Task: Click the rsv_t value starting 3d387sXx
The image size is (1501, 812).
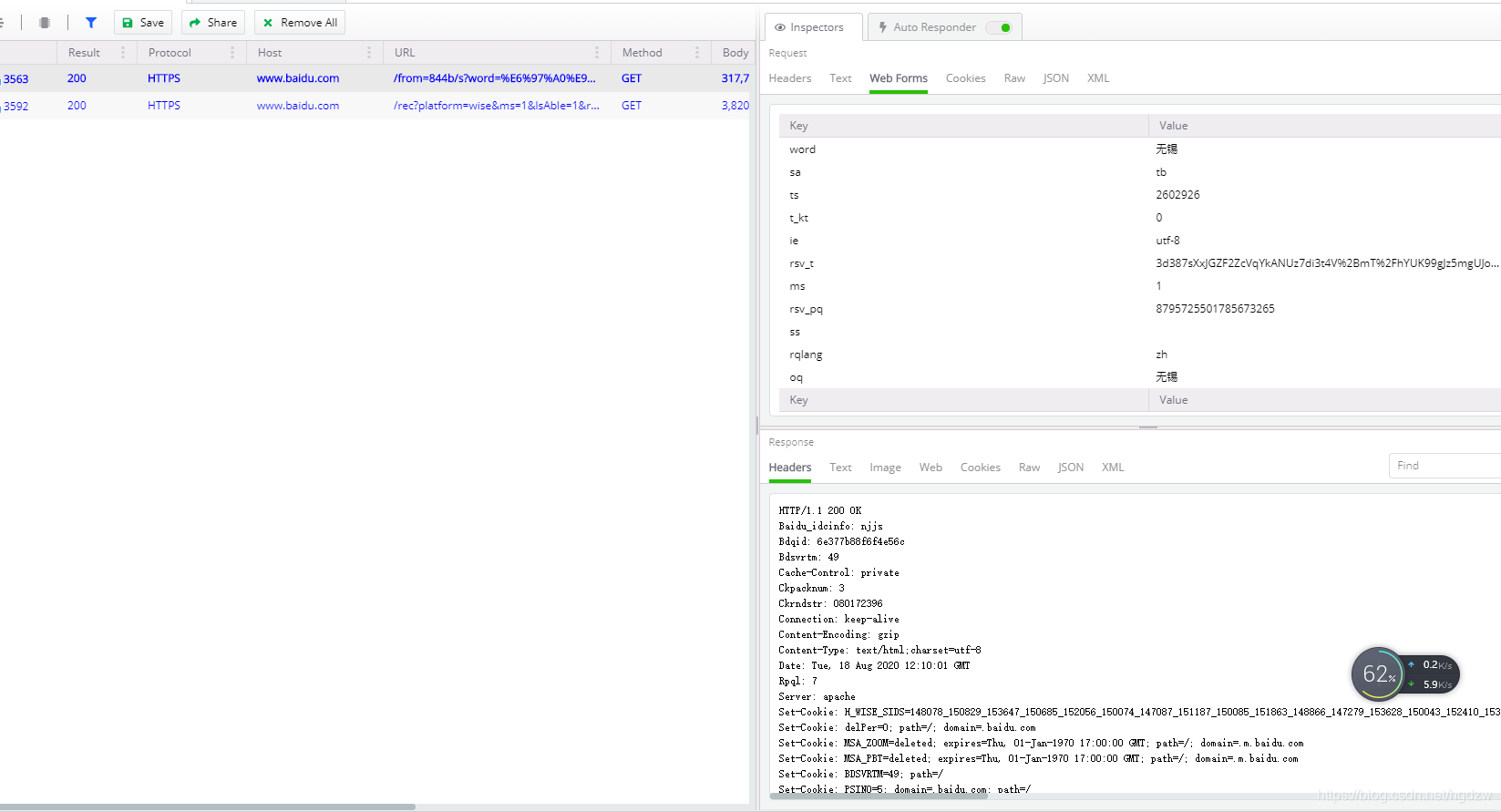Action: click(1327, 263)
